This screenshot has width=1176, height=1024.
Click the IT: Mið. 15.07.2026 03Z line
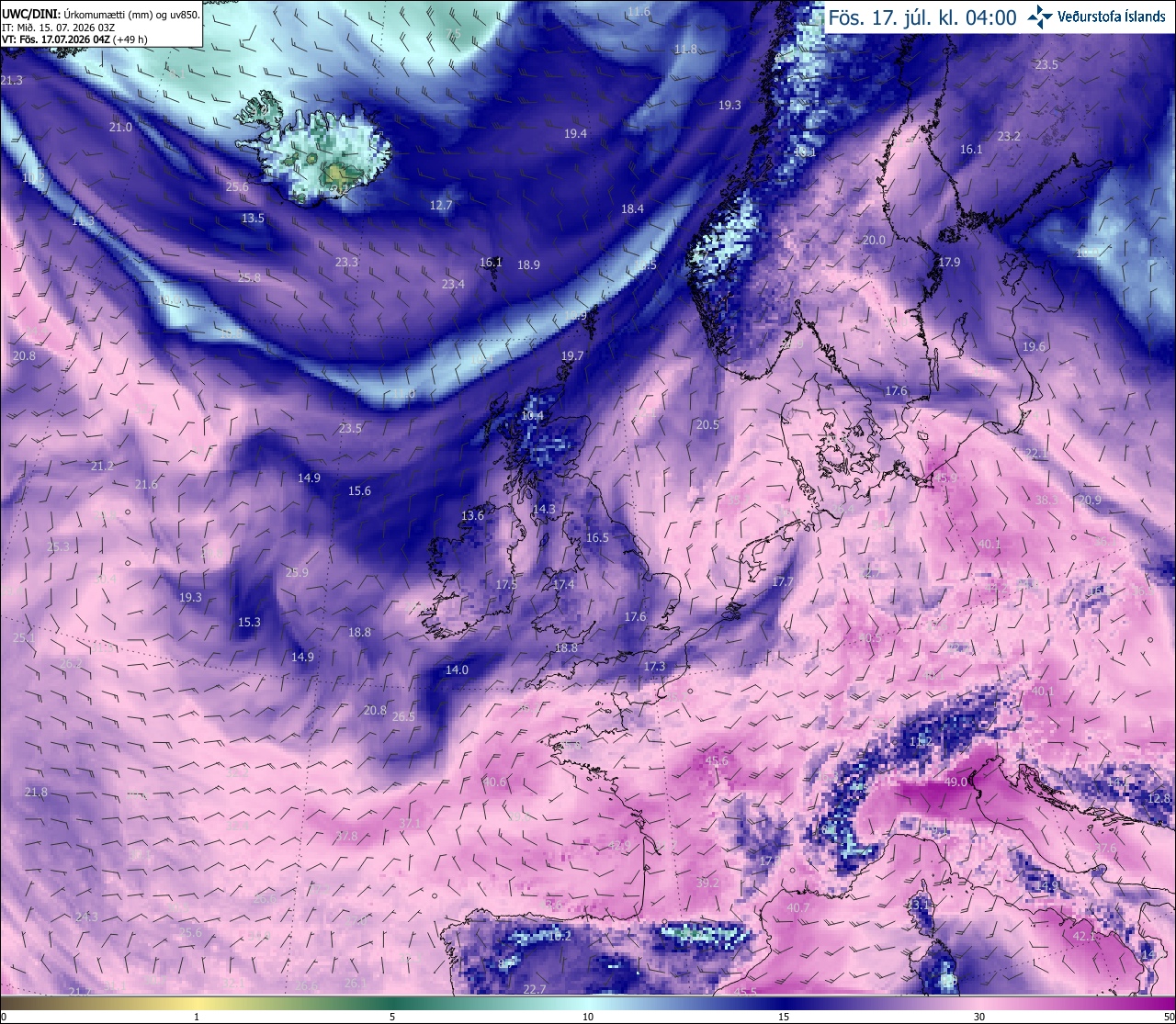point(57,27)
